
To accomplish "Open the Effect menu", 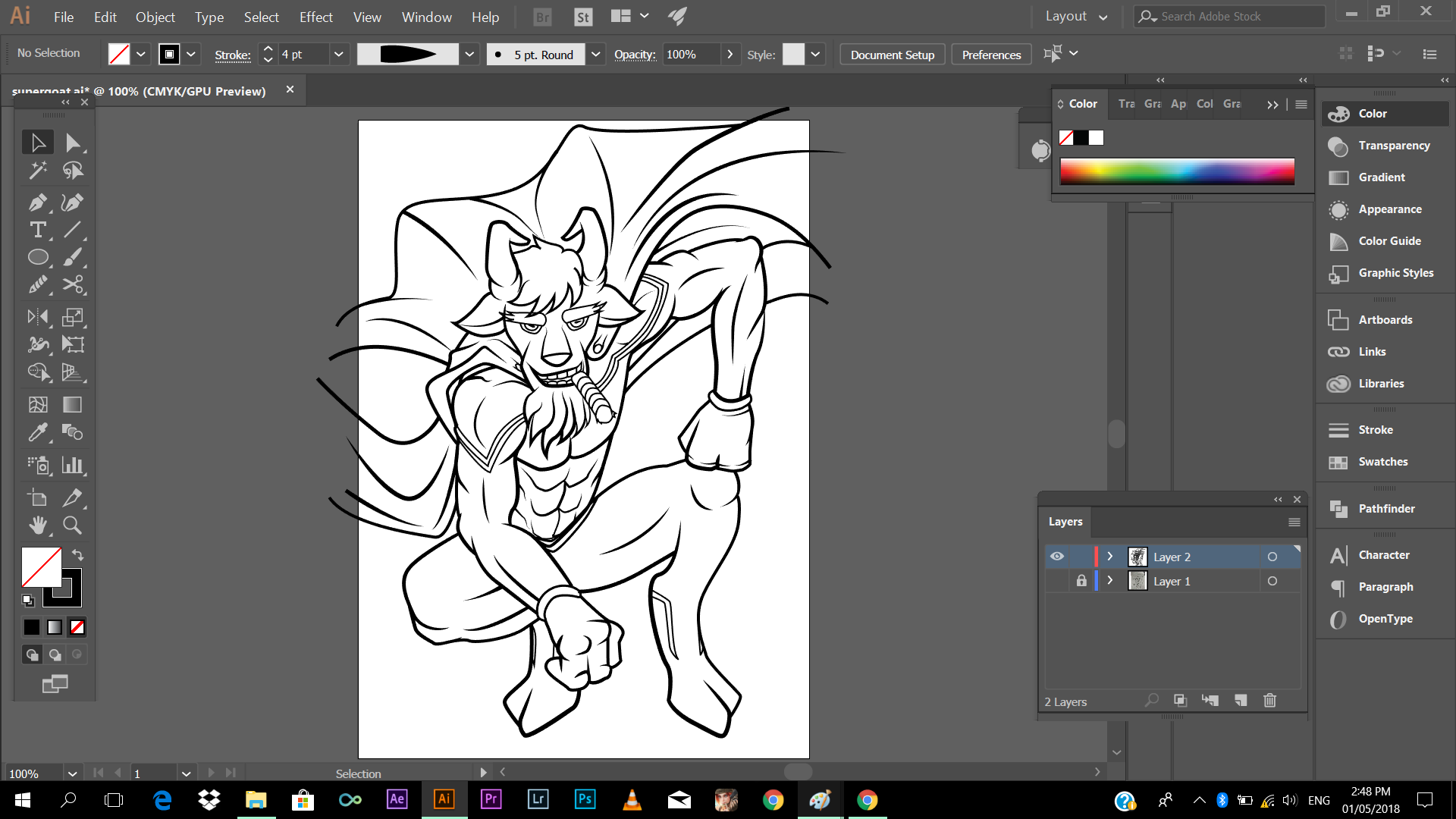I will click(315, 17).
